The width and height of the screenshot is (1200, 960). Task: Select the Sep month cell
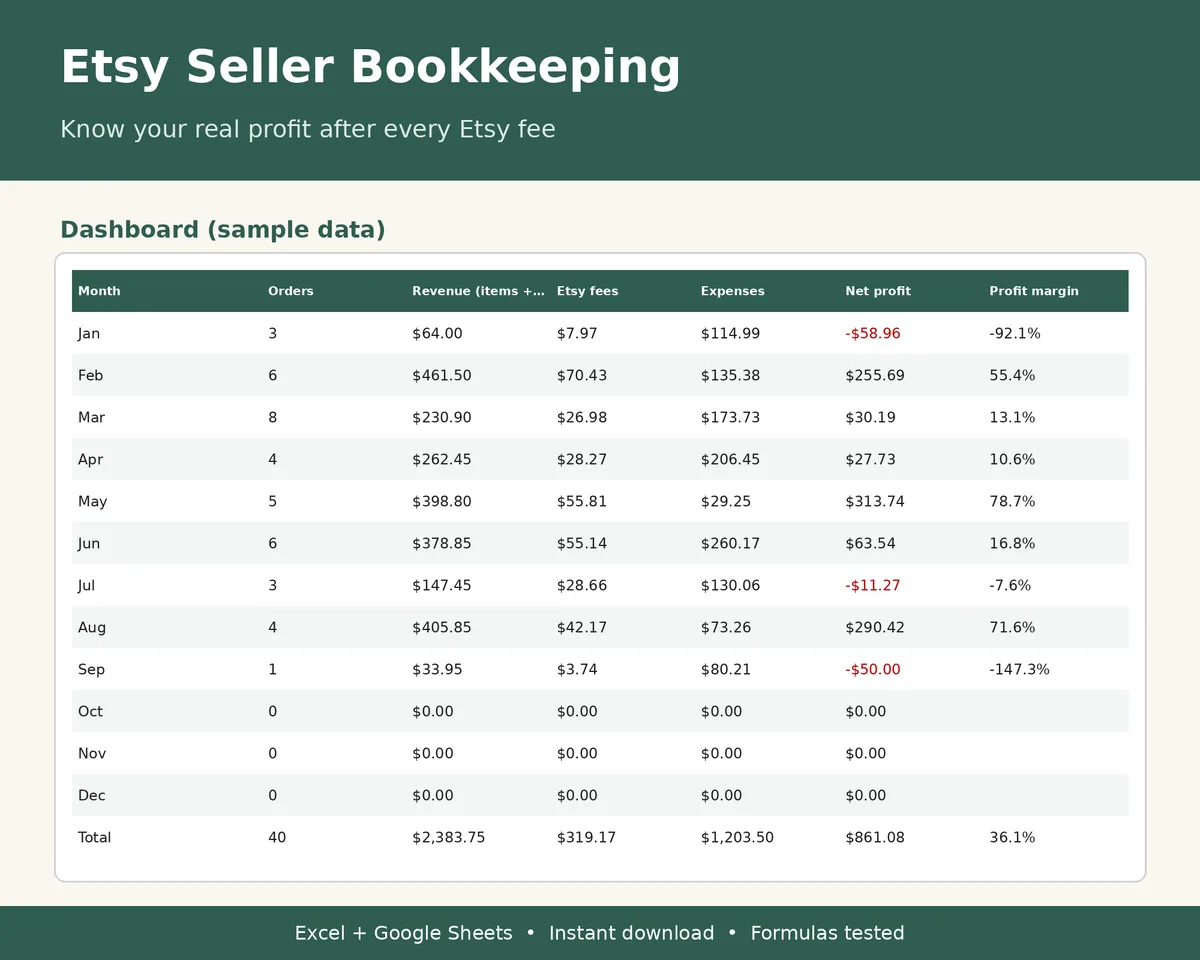pyautogui.click(x=91, y=670)
